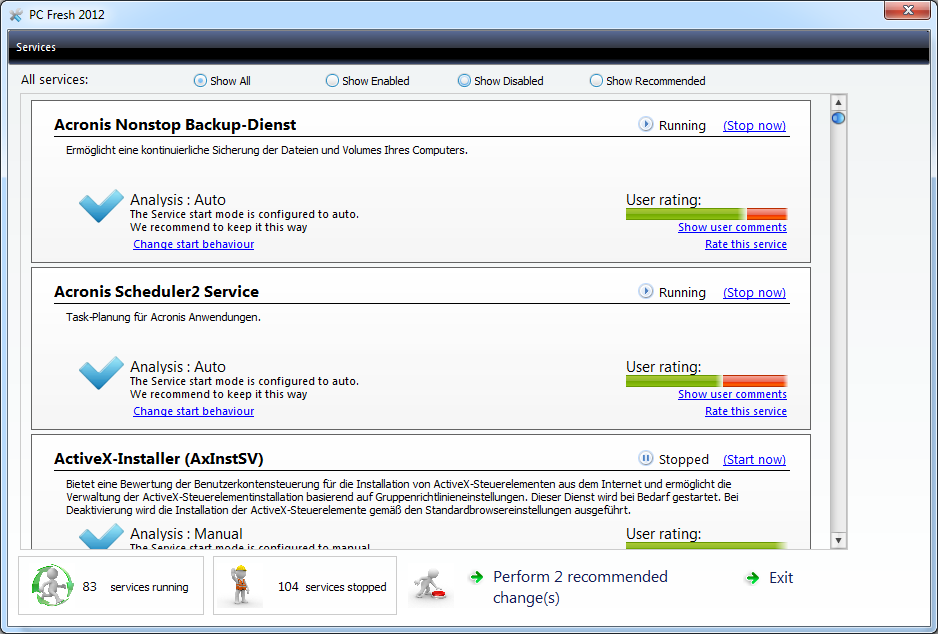938x634 pixels.
Task: Click the 'Running' status of Acronis Nonstop Backup-Dienst
Action: pyautogui.click(x=682, y=126)
